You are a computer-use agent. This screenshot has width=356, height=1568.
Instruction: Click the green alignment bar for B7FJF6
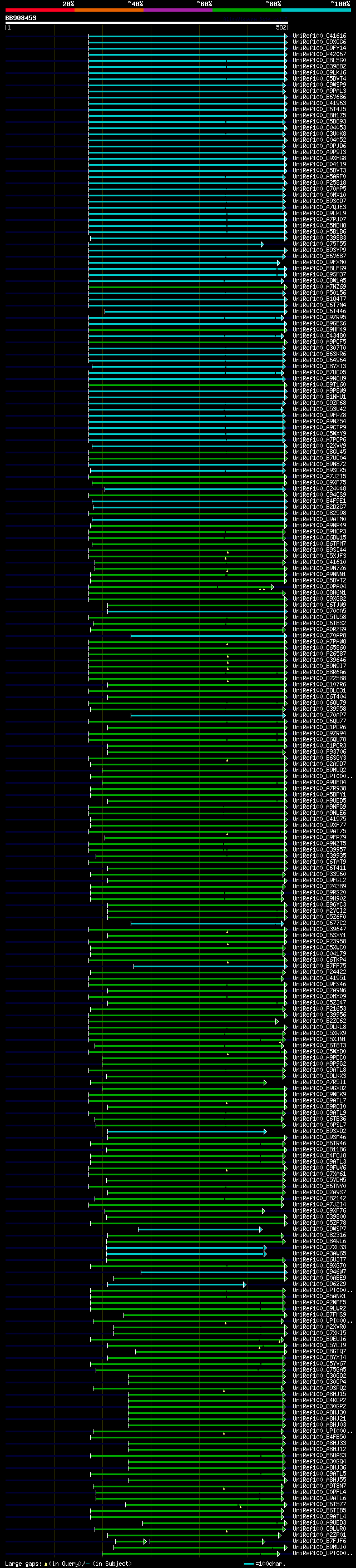click(190, 1541)
